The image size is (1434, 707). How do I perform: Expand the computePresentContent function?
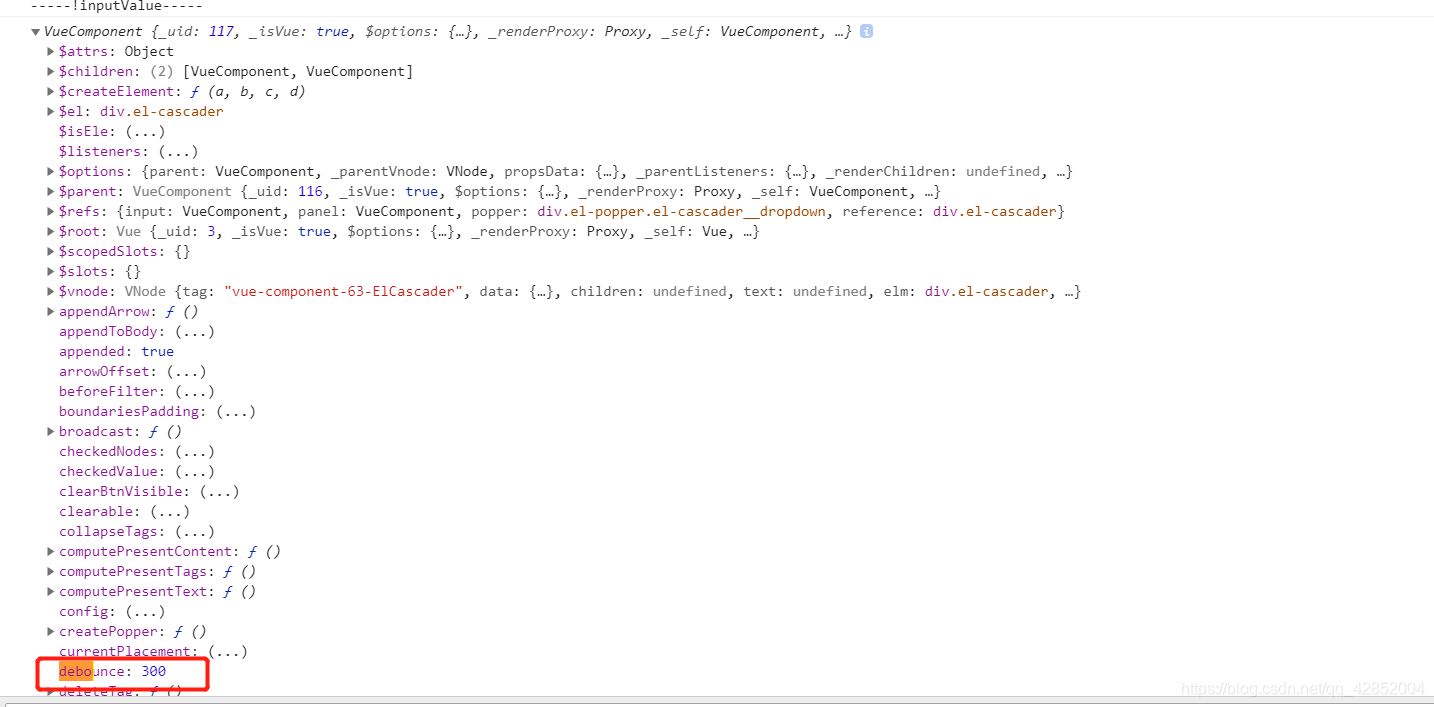(51, 551)
